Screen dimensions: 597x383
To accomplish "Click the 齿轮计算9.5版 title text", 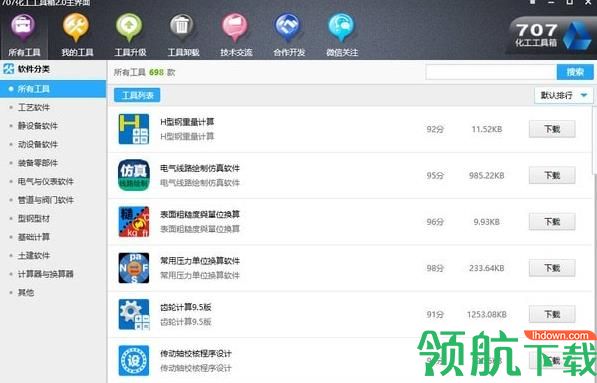I will pyautogui.click(x=185, y=307).
